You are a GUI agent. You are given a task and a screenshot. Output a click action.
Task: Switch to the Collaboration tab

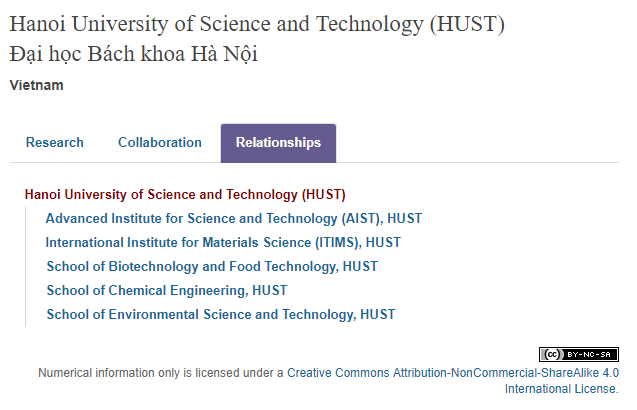coord(160,143)
